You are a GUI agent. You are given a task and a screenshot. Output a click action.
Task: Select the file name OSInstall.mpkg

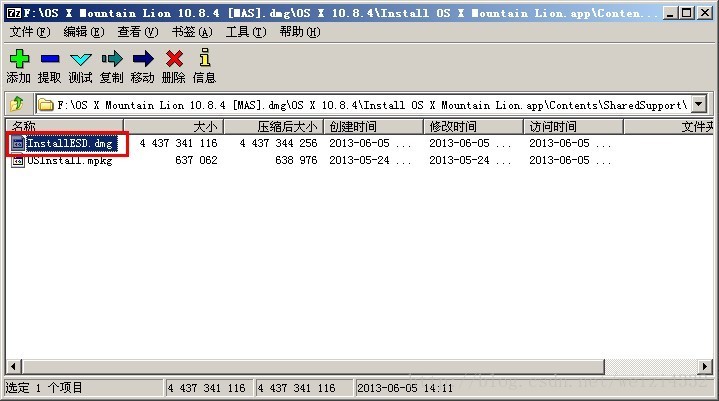70,160
